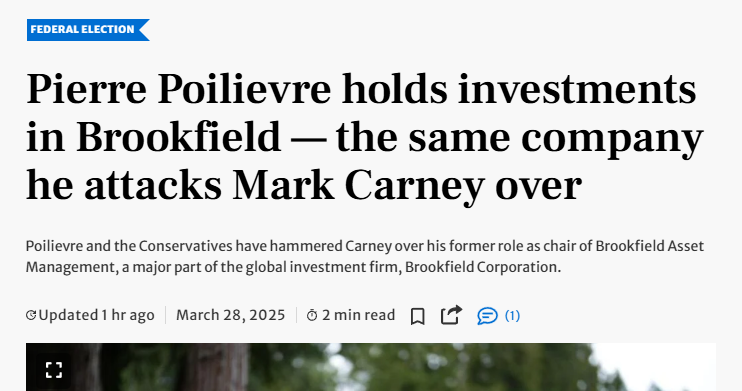Click 'investments' in the headline's first line
The height and width of the screenshot is (391, 742).
577,89
